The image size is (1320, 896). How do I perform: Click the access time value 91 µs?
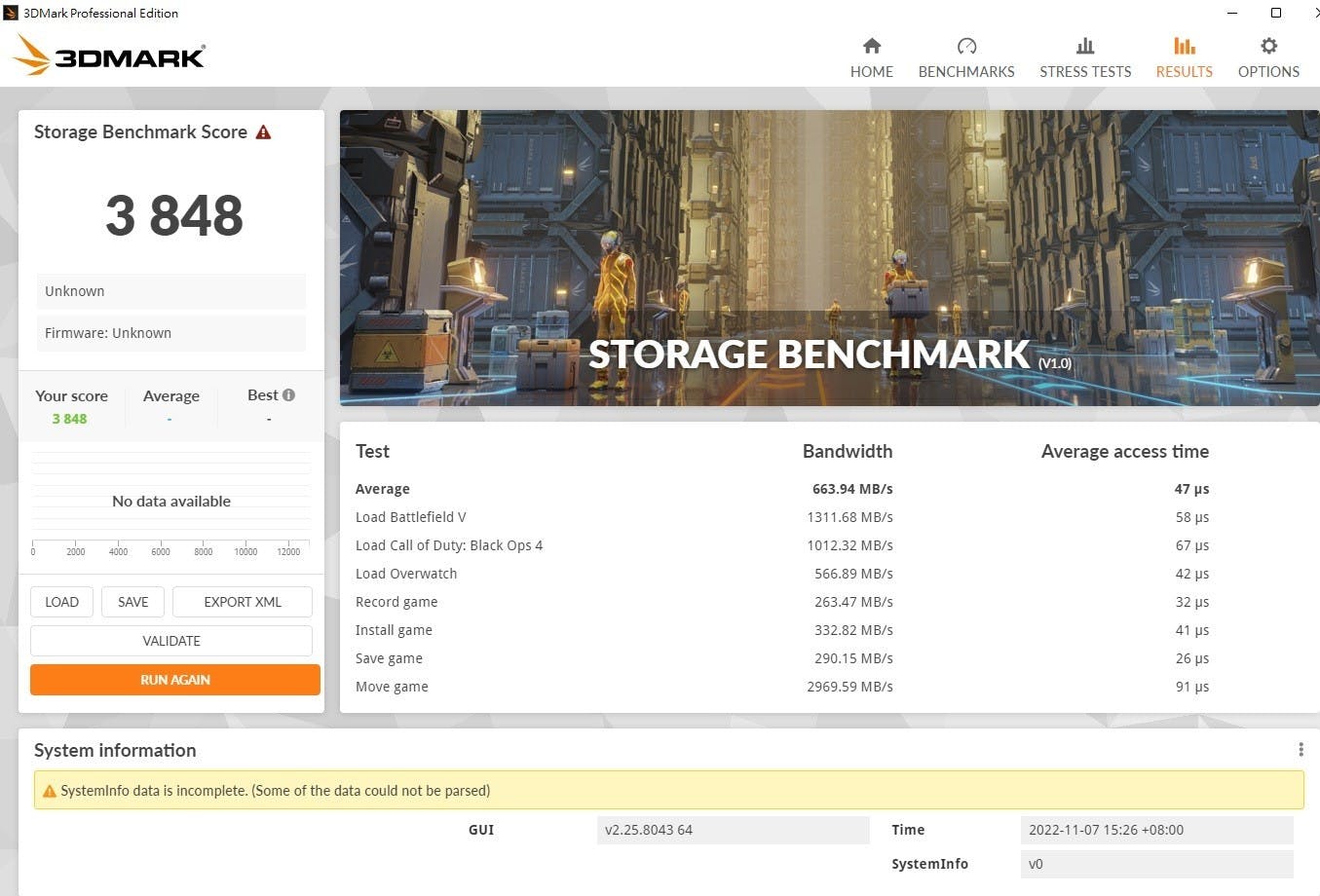[1192, 687]
